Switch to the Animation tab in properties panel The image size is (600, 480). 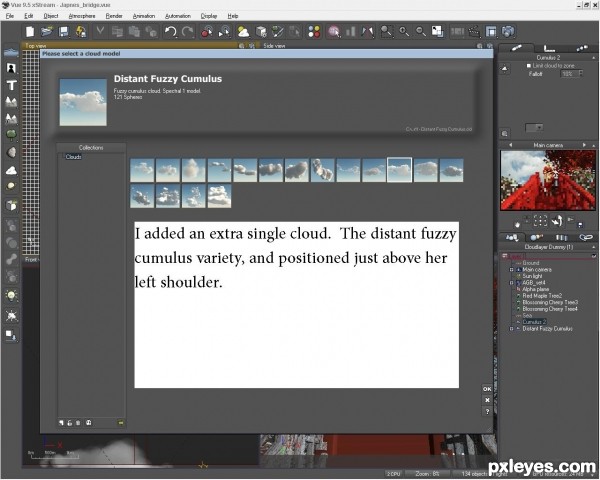581,48
